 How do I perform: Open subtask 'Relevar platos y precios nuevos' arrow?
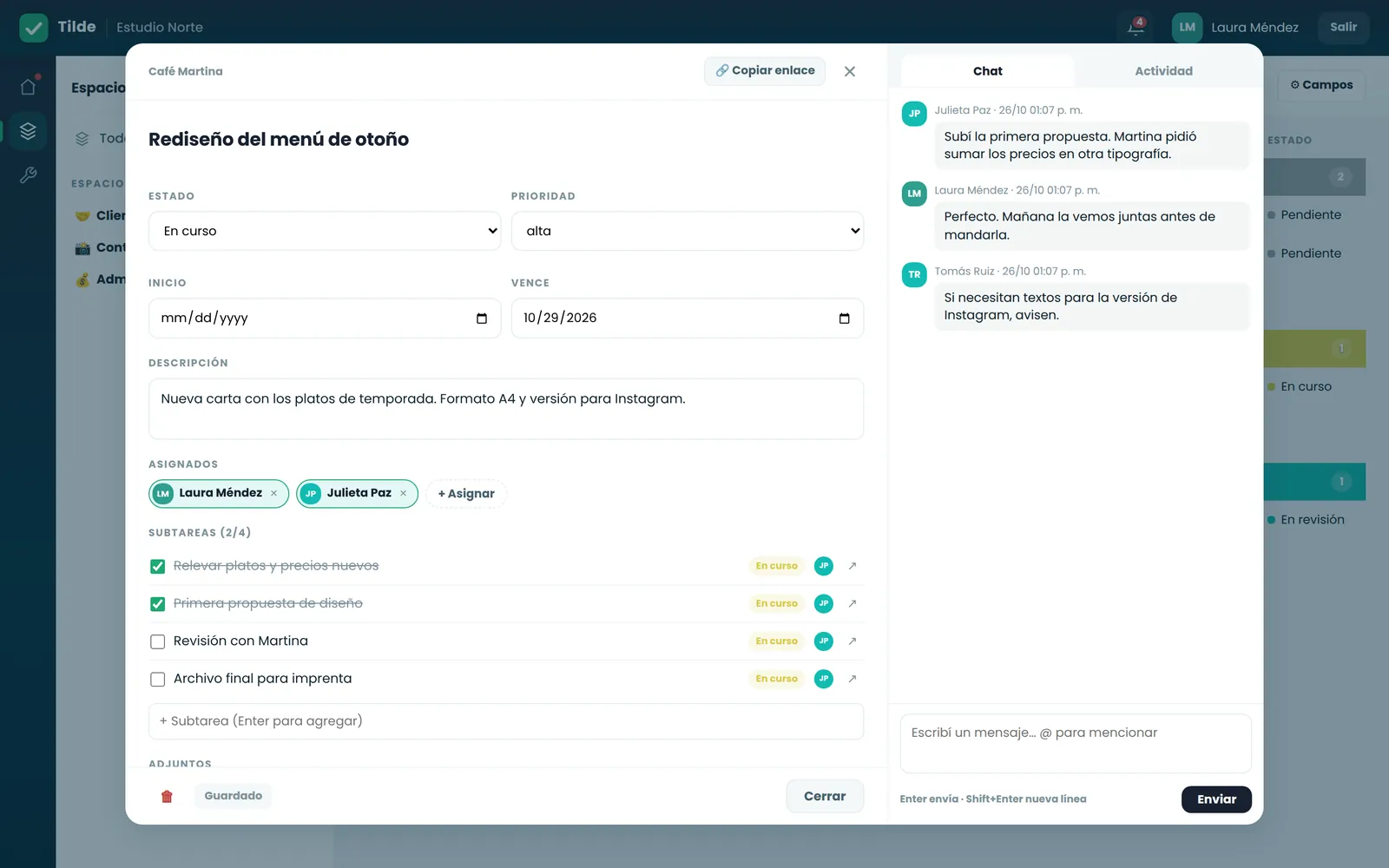pos(852,566)
